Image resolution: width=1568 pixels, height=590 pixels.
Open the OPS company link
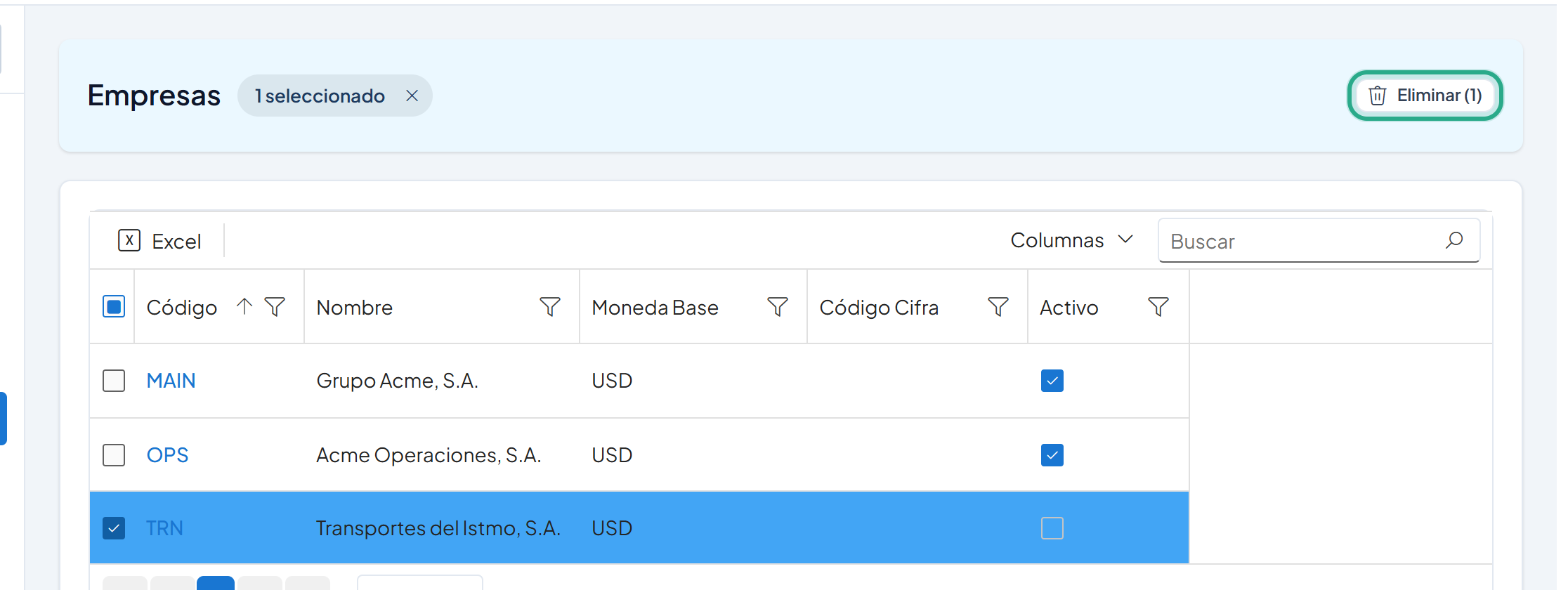pyautogui.click(x=167, y=455)
